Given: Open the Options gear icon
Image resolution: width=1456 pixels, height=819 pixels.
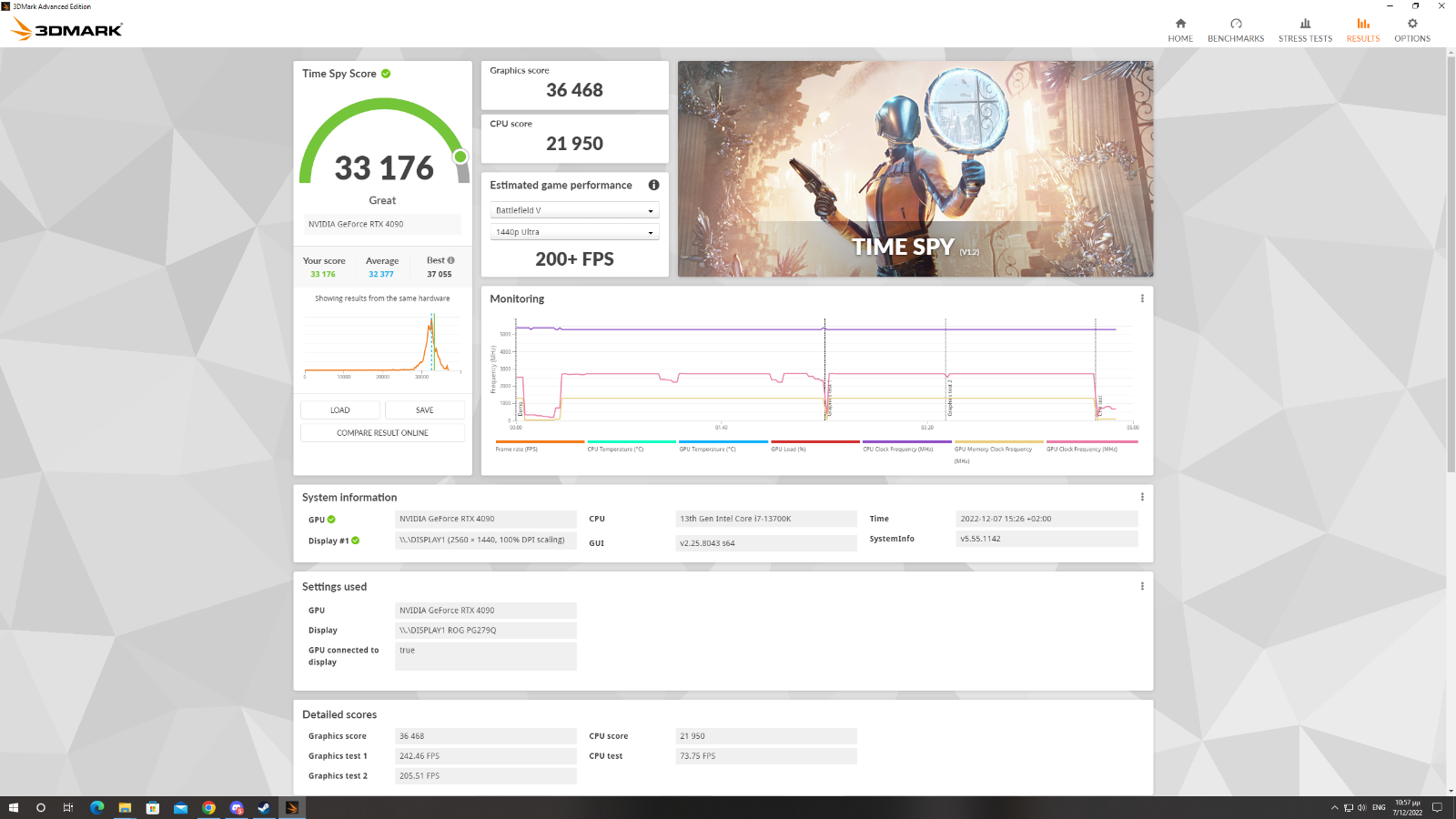Looking at the screenshot, I should pos(1412,24).
